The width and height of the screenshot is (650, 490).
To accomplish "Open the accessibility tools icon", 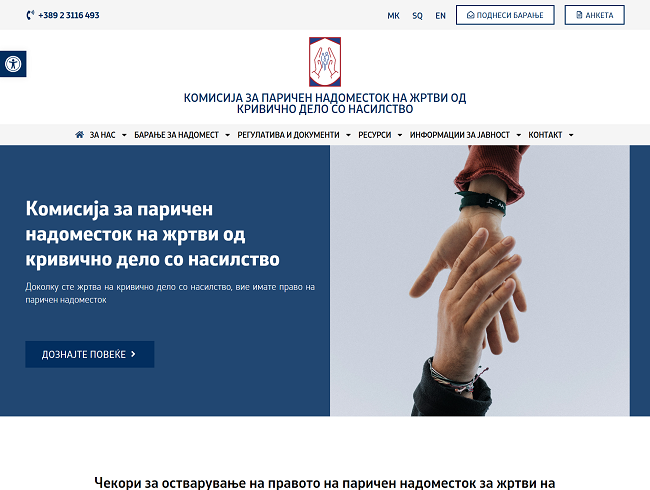I will [13, 64].
